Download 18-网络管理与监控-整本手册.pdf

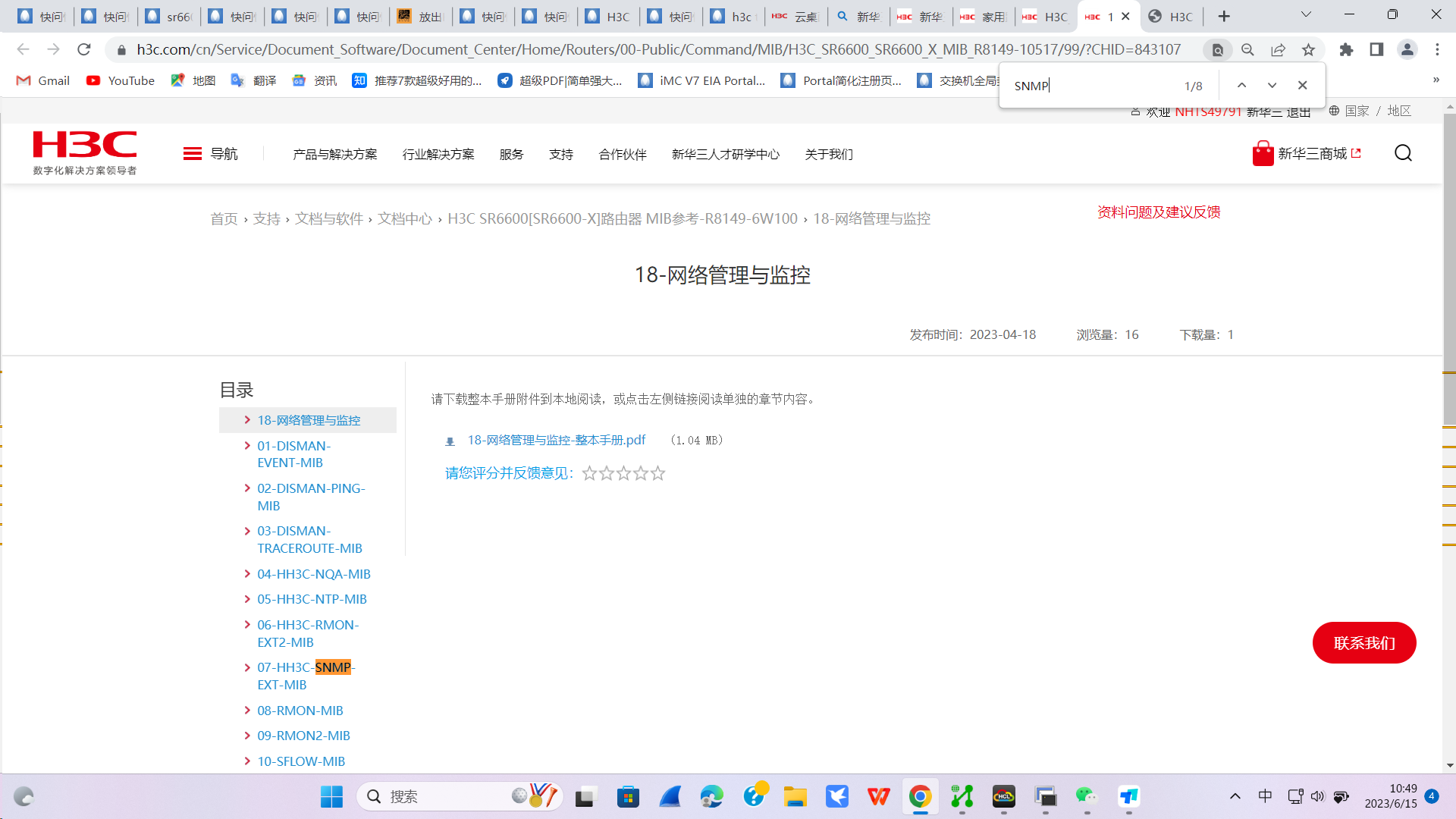556,441
